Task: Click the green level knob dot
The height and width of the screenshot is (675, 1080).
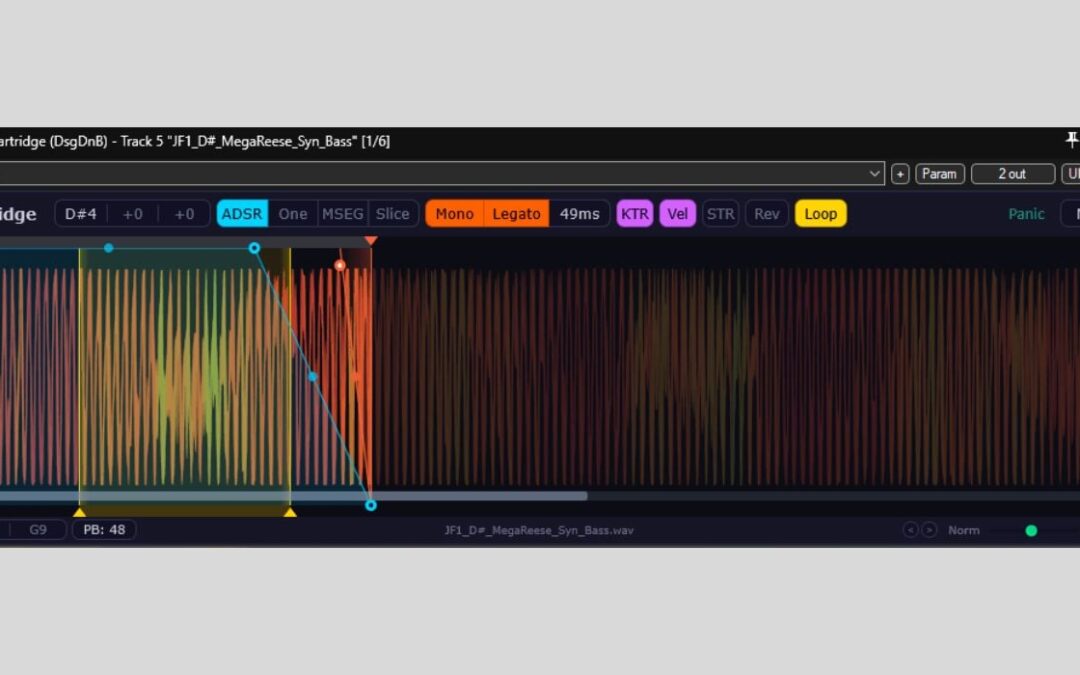Action: (1031, 530)
